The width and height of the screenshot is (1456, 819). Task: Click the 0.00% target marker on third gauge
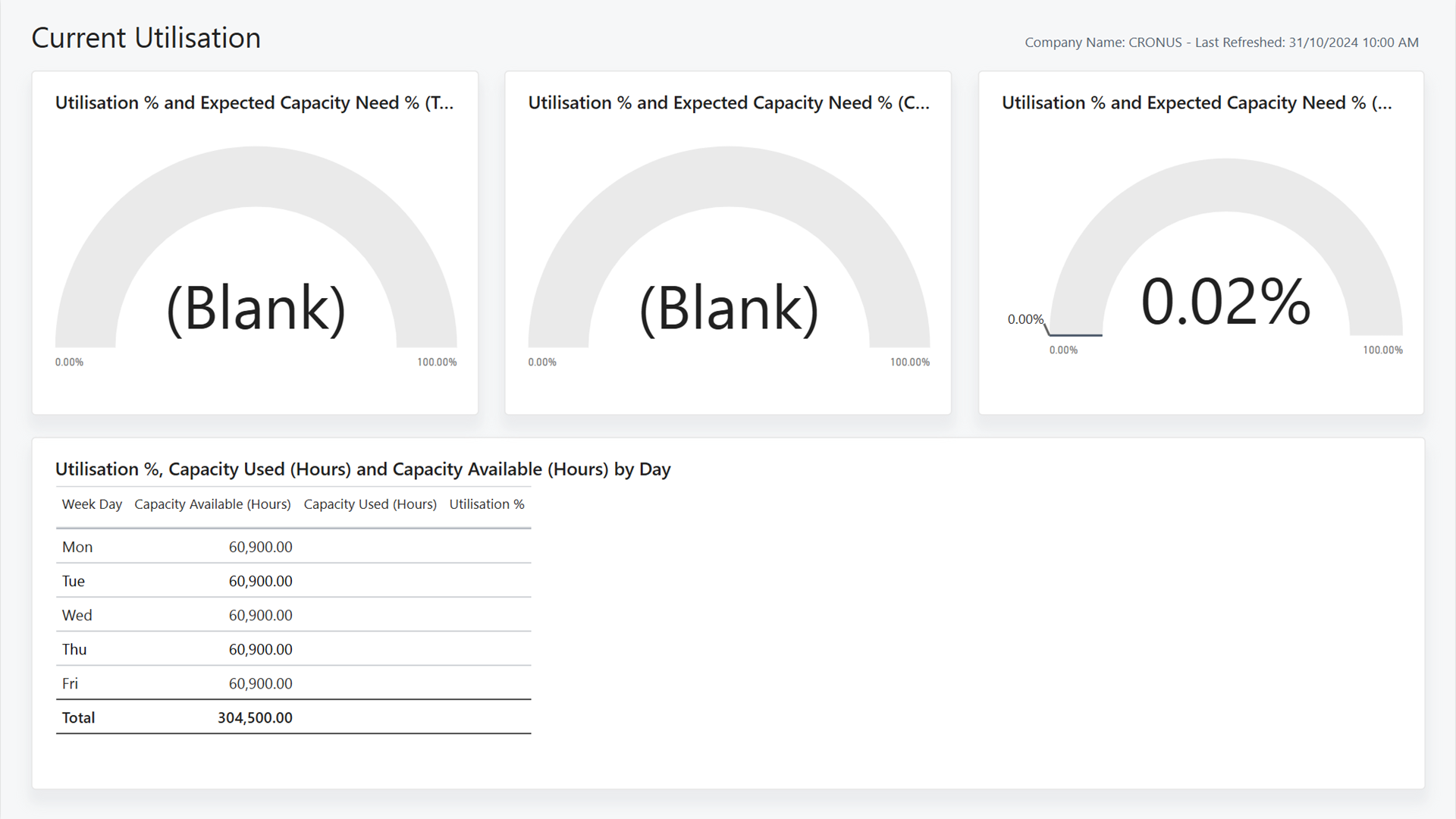pyautogui.click(x=1025, y=319)
